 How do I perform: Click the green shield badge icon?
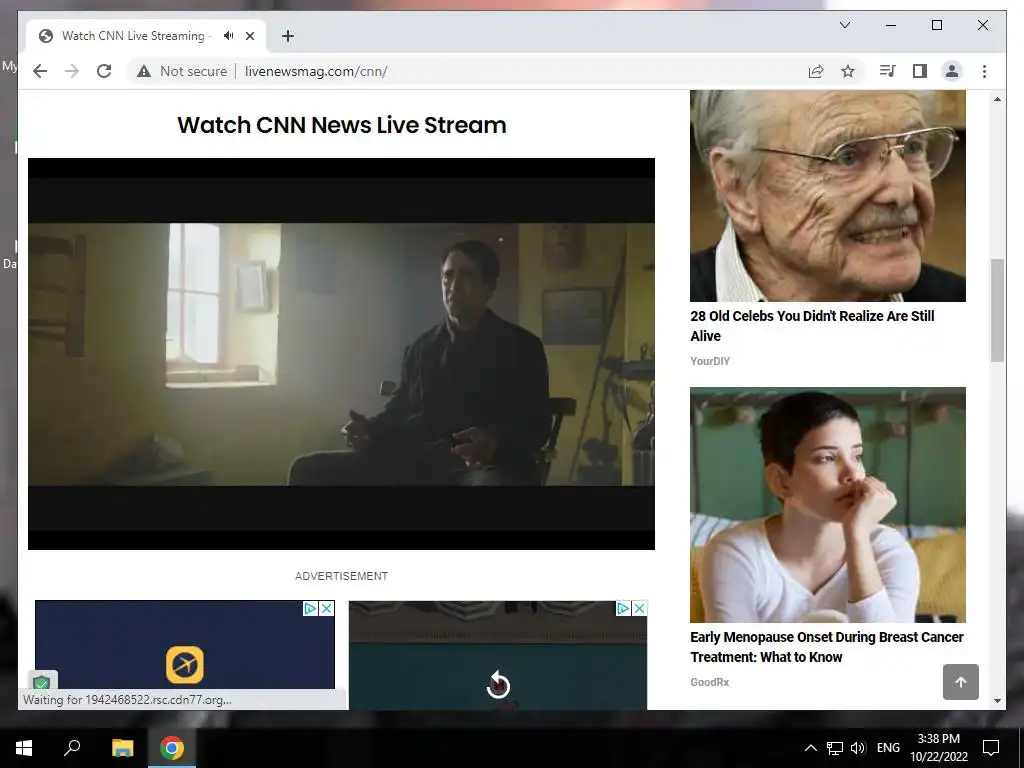pos(42,683)
